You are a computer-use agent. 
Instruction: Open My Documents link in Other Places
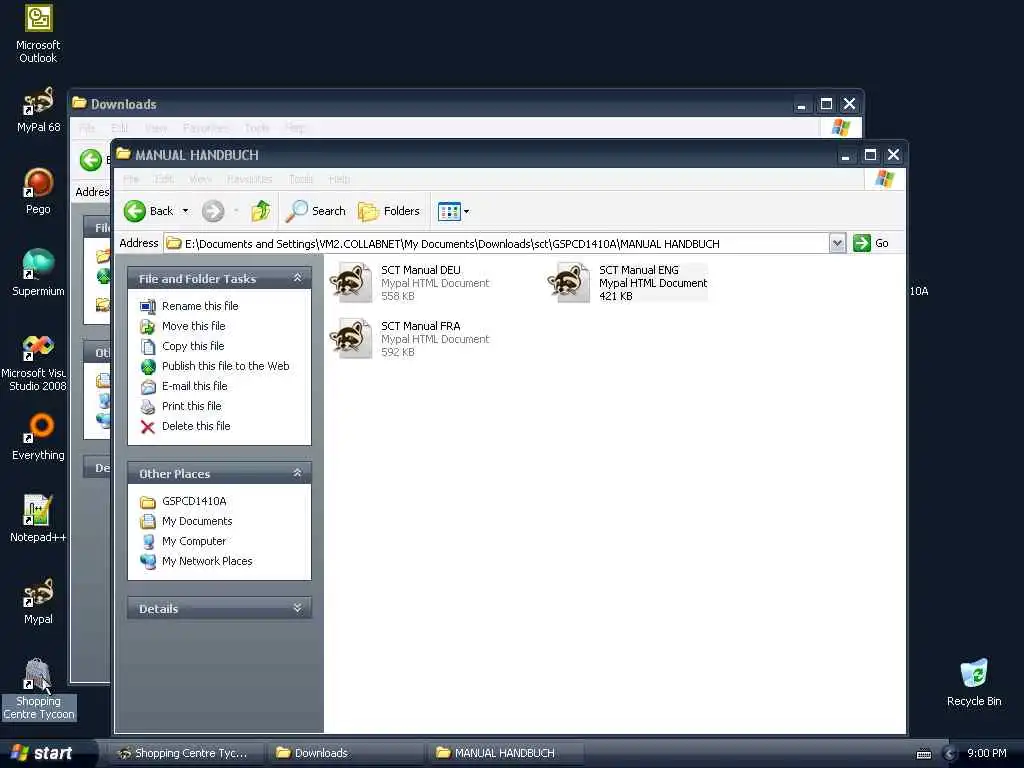(x=197, y=521)
